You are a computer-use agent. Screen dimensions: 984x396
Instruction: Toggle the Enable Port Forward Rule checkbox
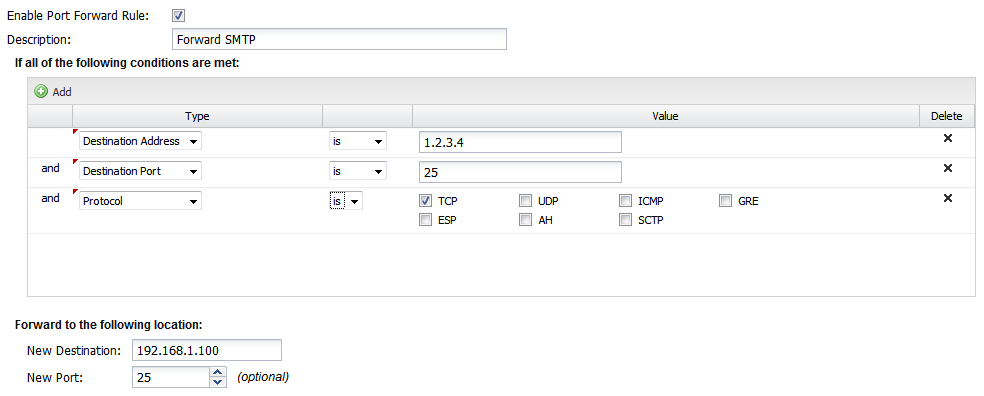178,16
